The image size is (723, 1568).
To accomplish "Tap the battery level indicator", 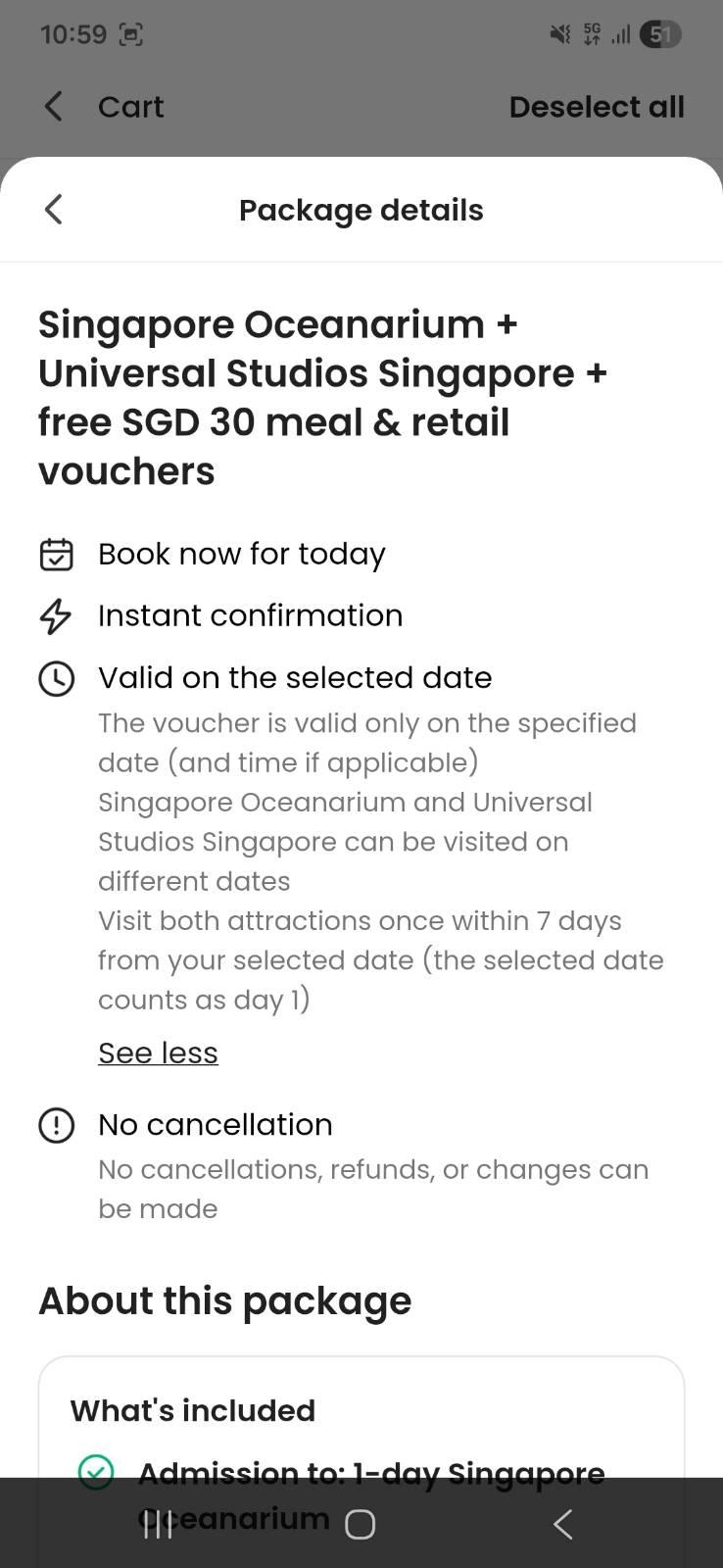I will pyautogui.click(x=660, y=35).
